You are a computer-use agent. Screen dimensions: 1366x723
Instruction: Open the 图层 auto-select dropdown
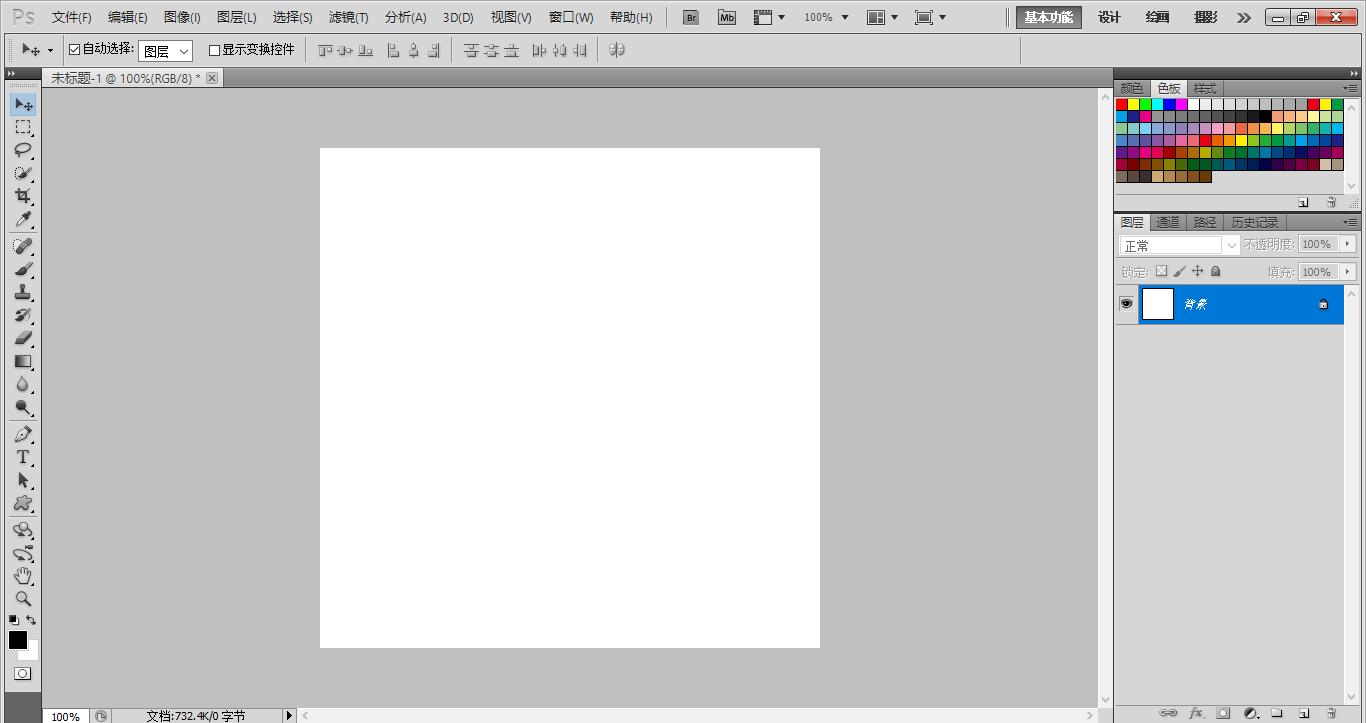[165, 51]
